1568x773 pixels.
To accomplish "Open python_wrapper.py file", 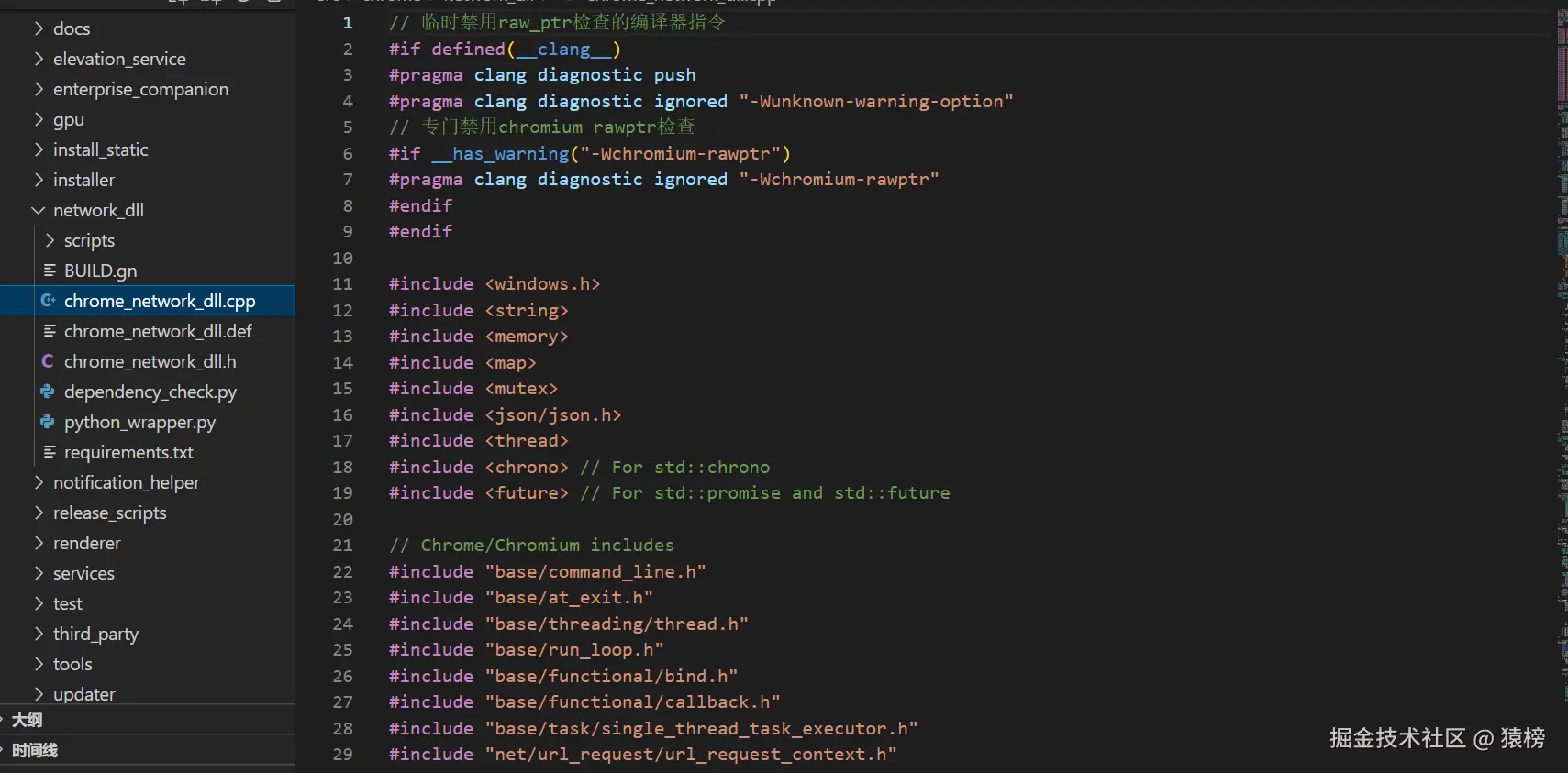I will click(x=148, y=422).
